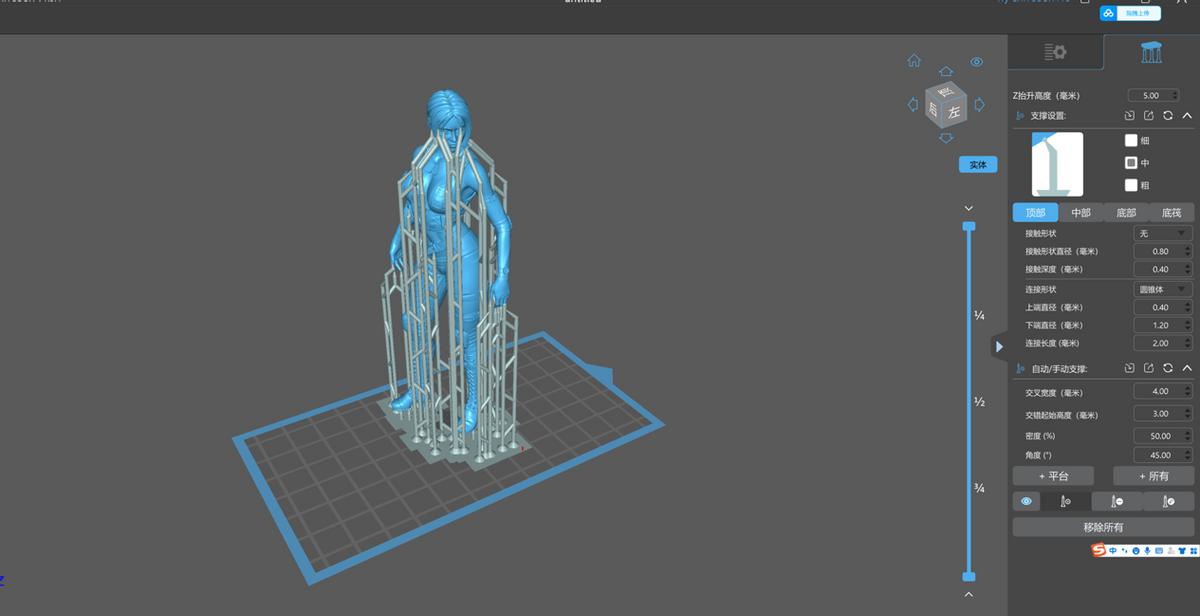Collapse the 支撑设置 section chevron
1200x616 pixels.
[x=1187, y=115]
